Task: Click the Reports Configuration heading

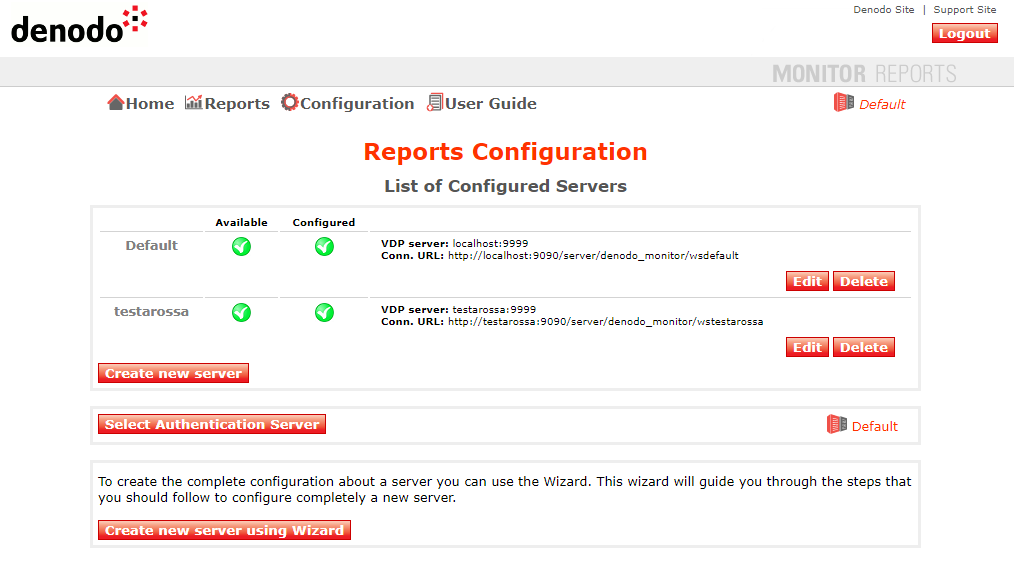Action: 505,152
